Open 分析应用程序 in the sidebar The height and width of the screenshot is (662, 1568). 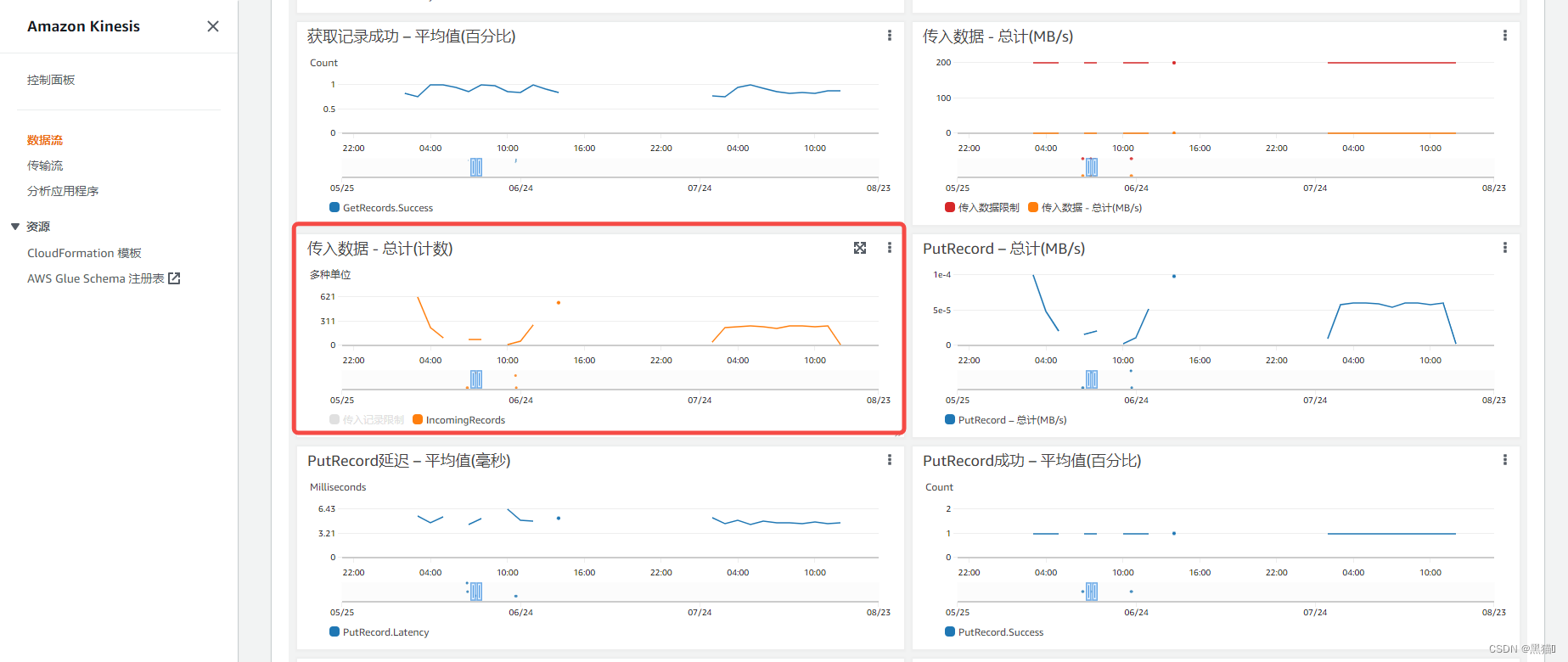point(63,191)
